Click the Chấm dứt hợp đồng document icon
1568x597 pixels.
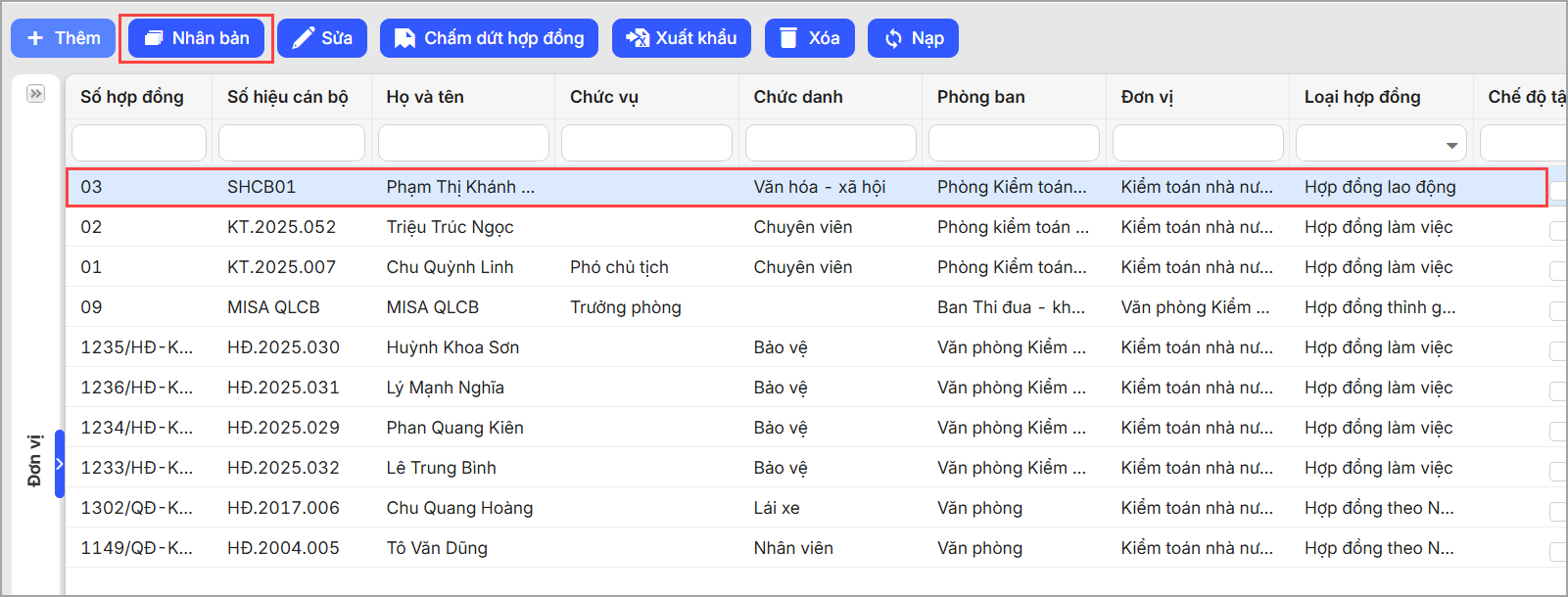[x=404, y=38]
